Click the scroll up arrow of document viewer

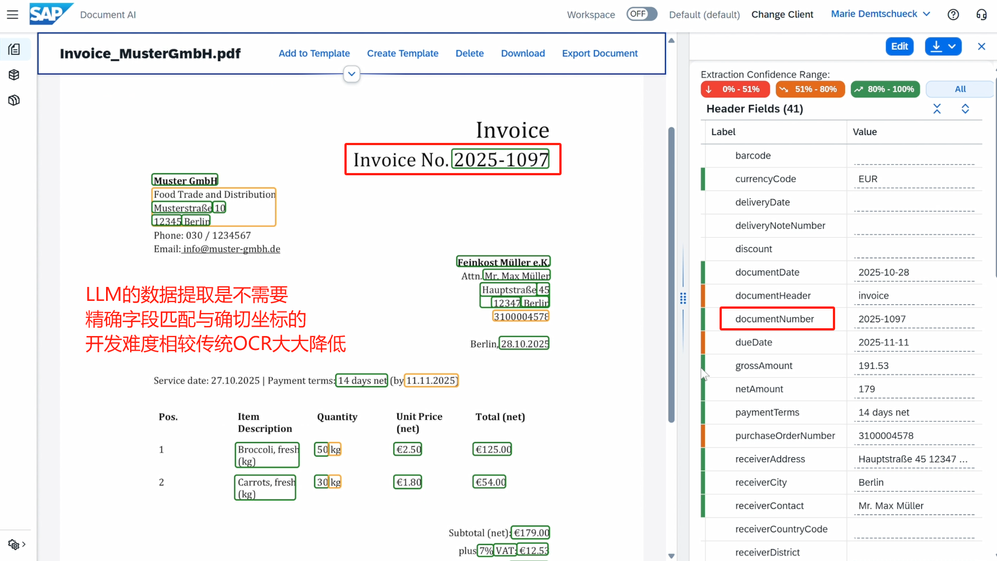point(671,41)
